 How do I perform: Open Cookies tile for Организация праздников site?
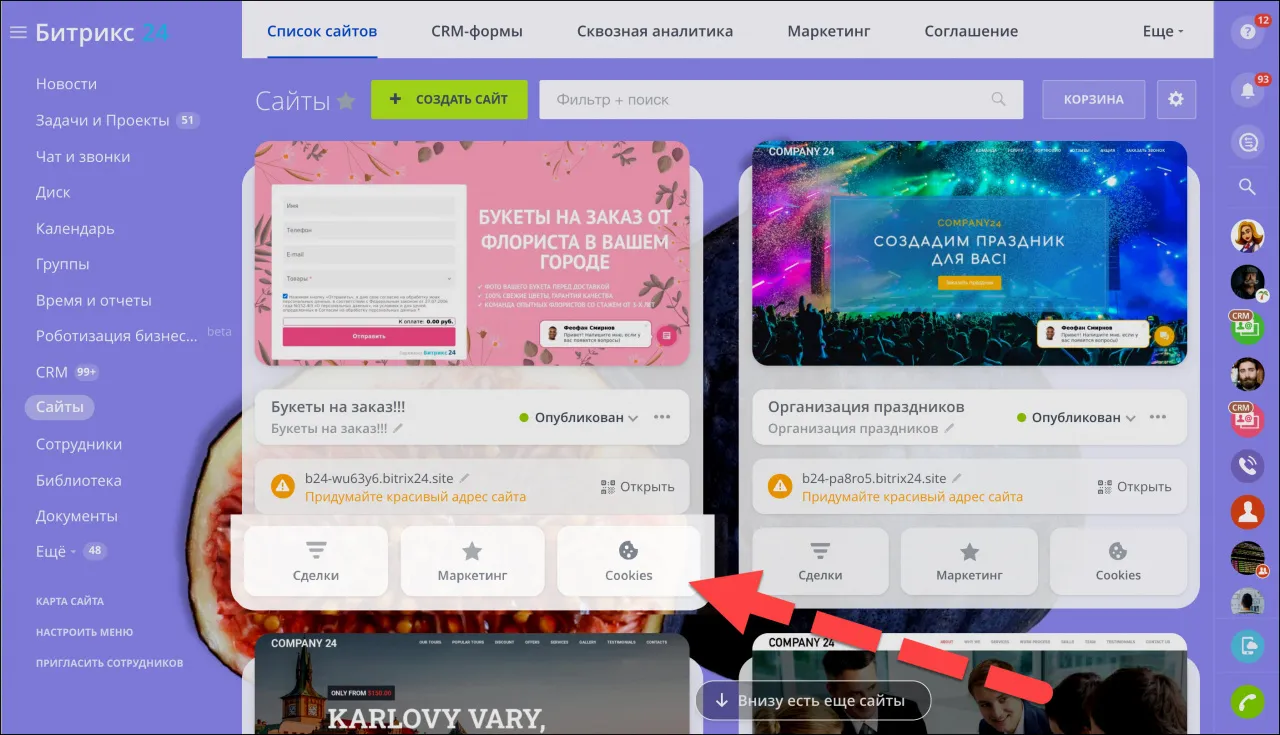[1118, 561]
